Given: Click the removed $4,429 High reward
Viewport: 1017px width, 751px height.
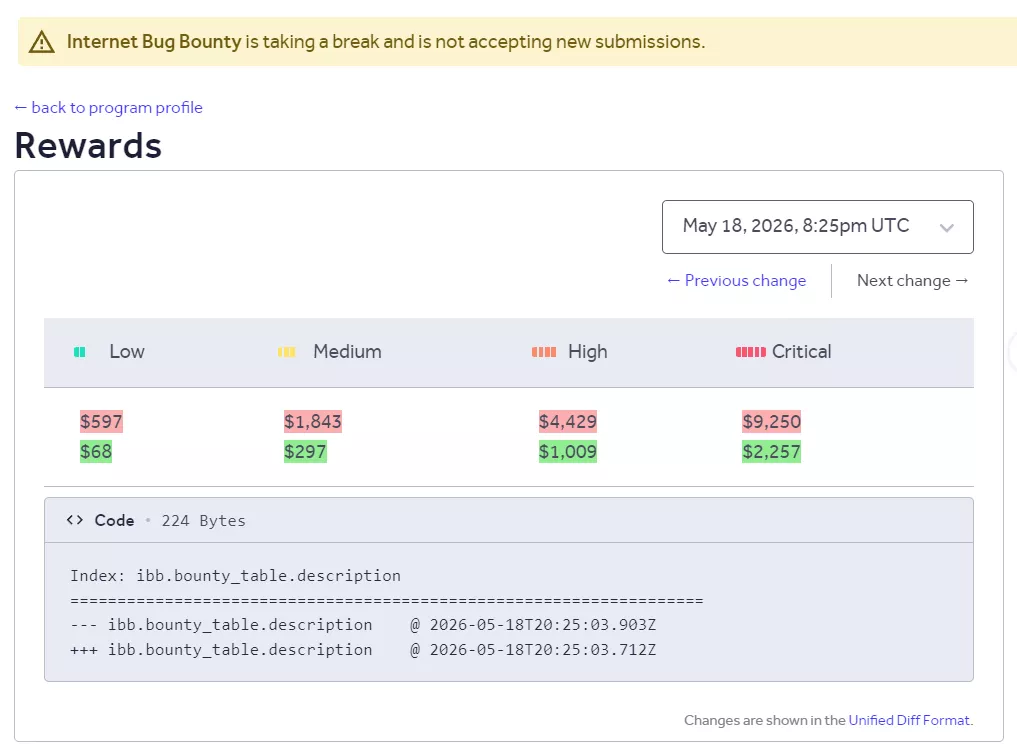Looking at the screenshot, I should pyautogui.click(x=568, y=422).
